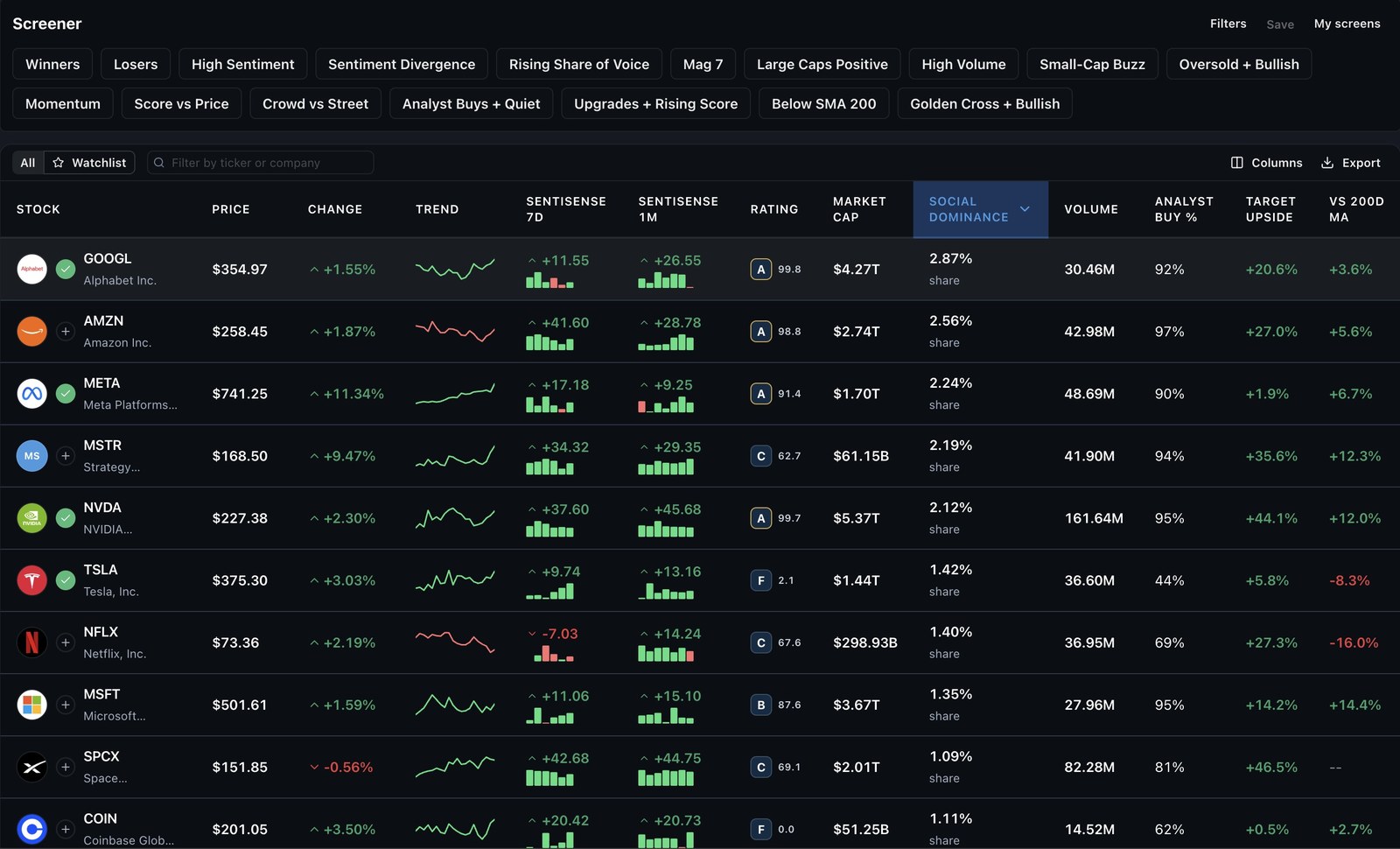
Task: Click the Coinbase logo icon
Action: coord(32,828)
